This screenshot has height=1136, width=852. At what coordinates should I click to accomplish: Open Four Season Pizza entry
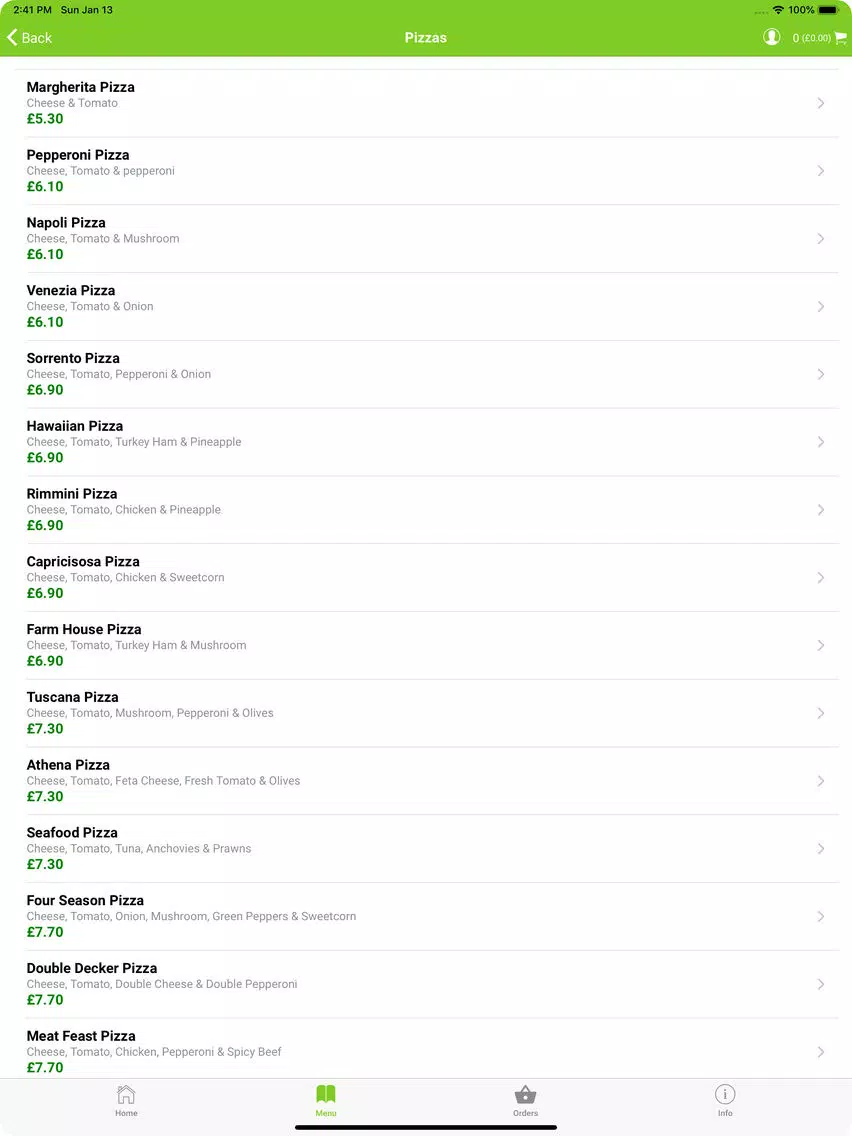(426, 916)
